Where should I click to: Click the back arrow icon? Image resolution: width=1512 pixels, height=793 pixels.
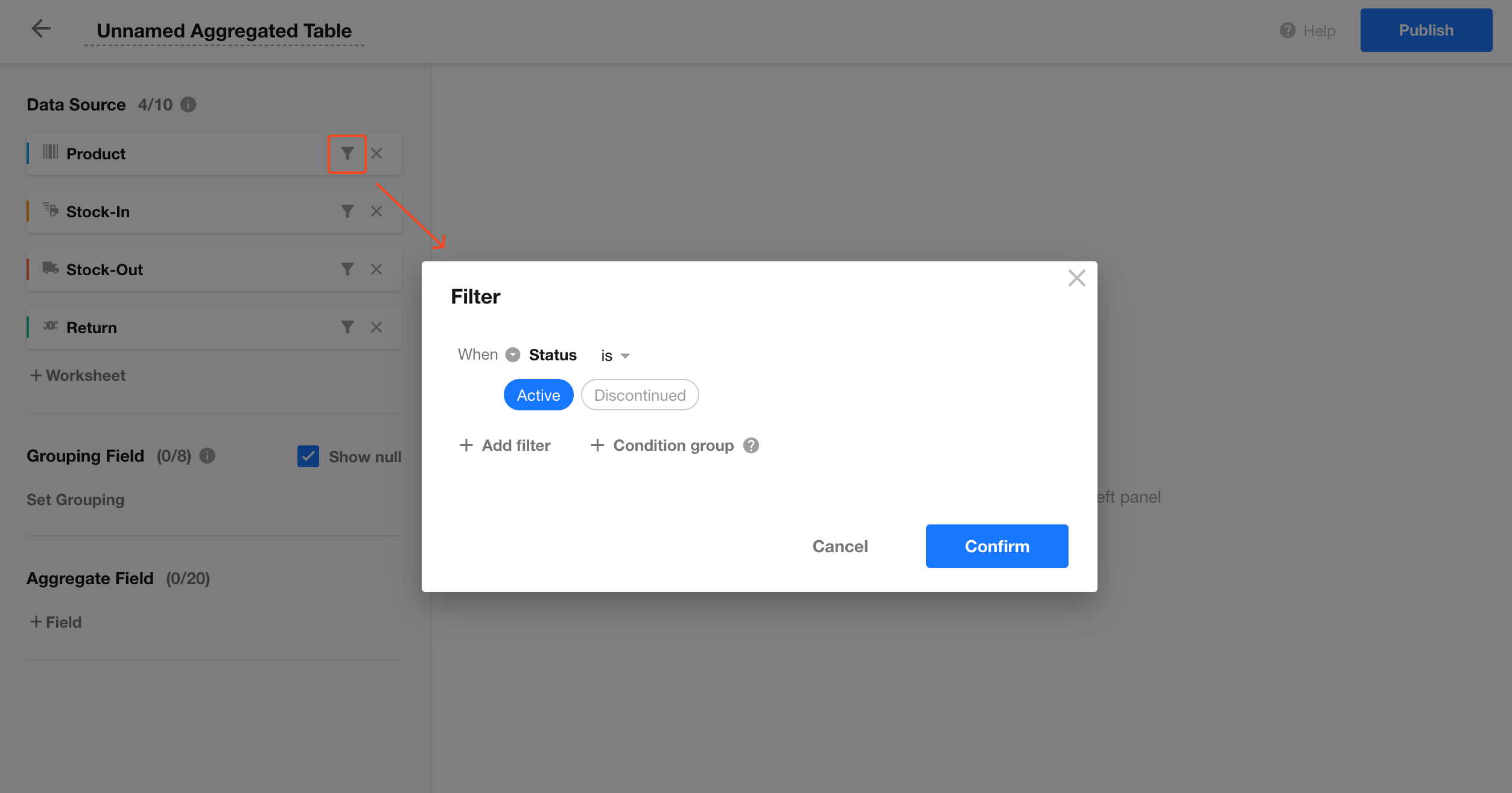click(41, 28)
